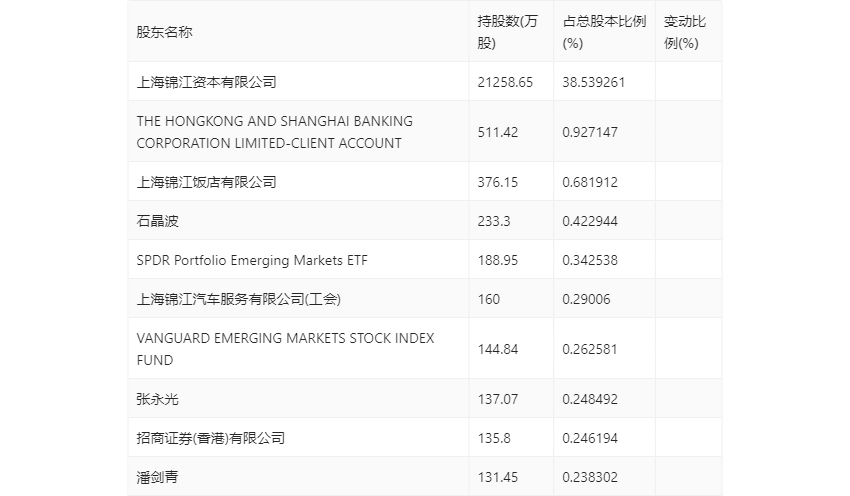Select shareholder 上海锦江饭店有限公司
The height and width of the screenshot is (496, 850).
[x=206, y=182]
